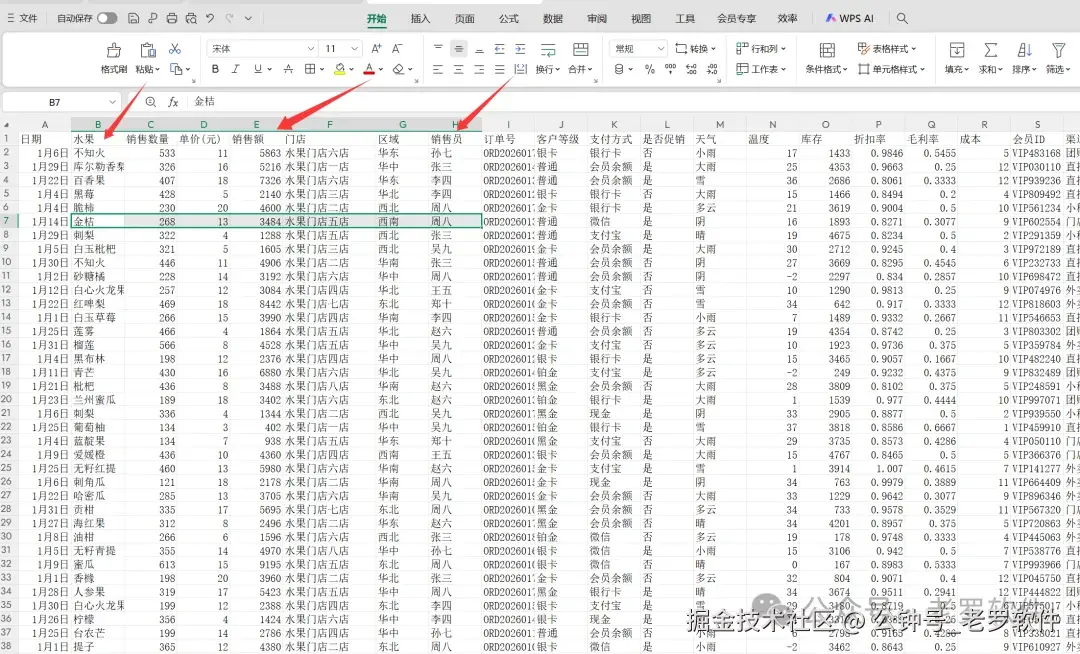The height and width of the screenshot is (654, 1080).
Task: Click the increase decimal places icon
Action: click(692, 69)
